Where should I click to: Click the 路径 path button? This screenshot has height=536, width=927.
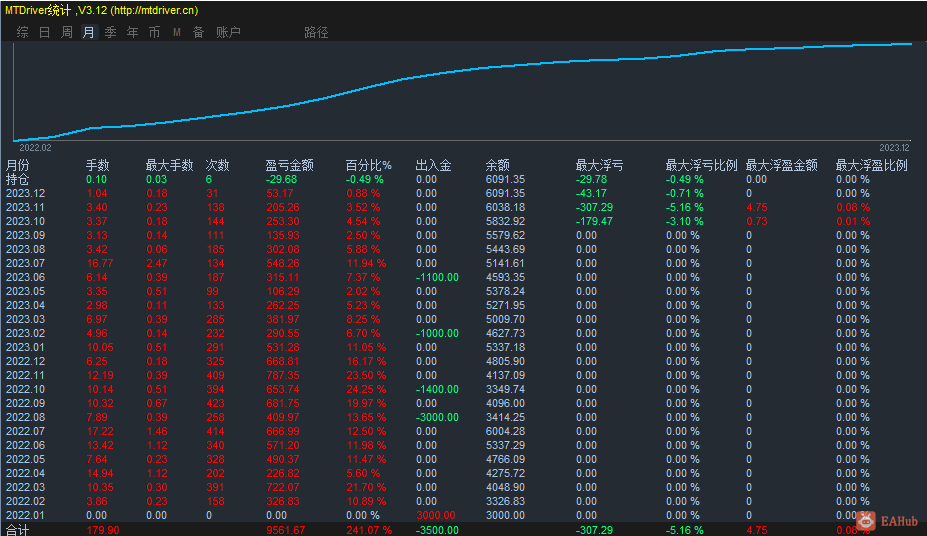click(x=316, y=32)
